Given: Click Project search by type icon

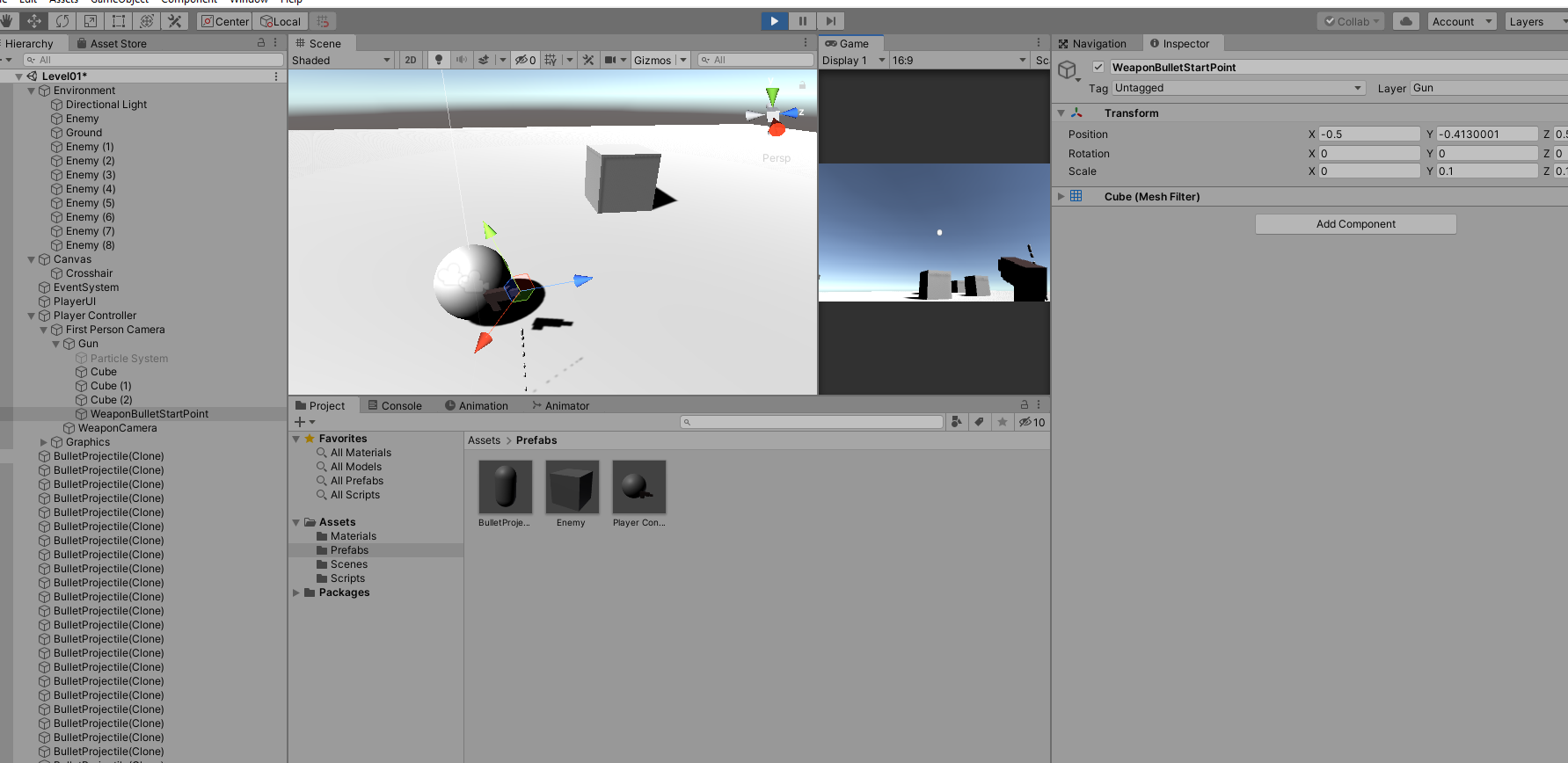Looking at the screenshot, I should (957, 422).
